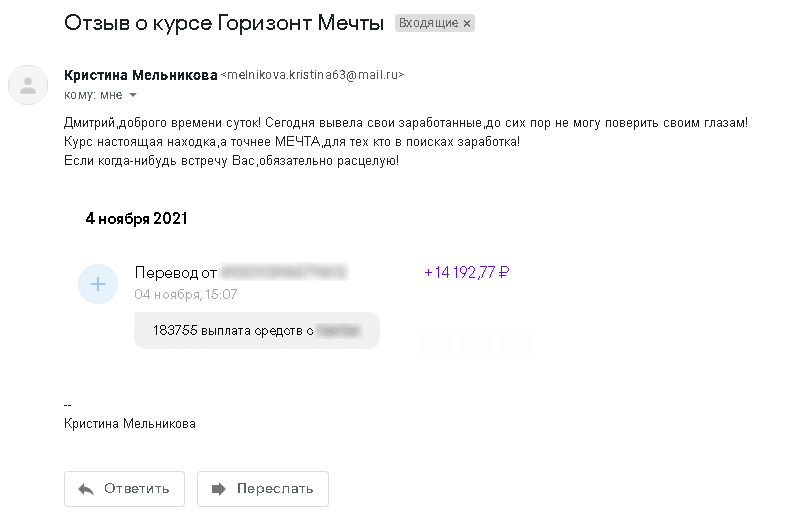Click the subject 'Отзыв о курсе Горизонт Мечты'
The height and width of the screenshot is (525, 786).
point(224,23)
